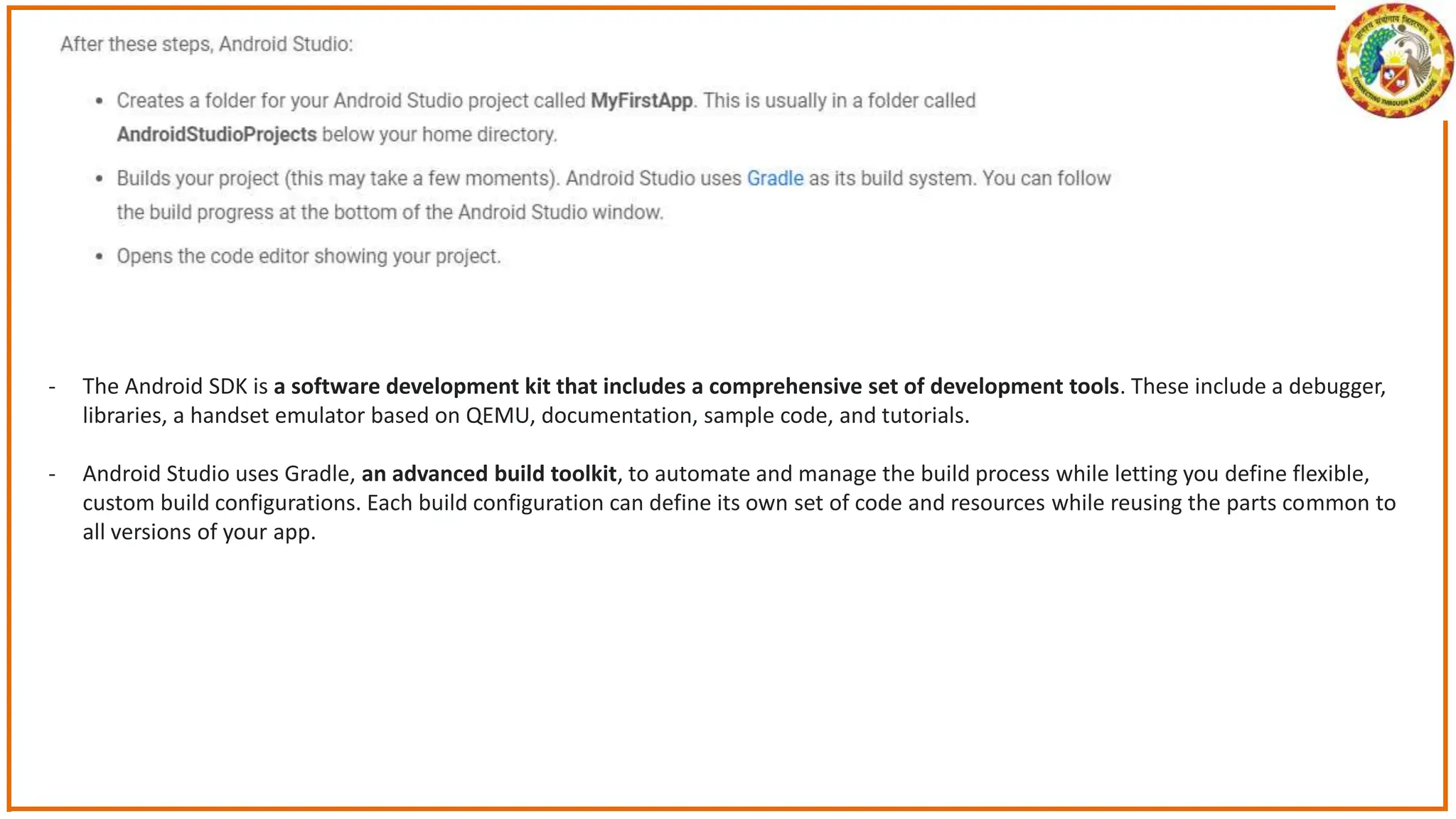
Task: Click the Gradle hyperlink
Action: pyautogui.click(x=775, y=178)
